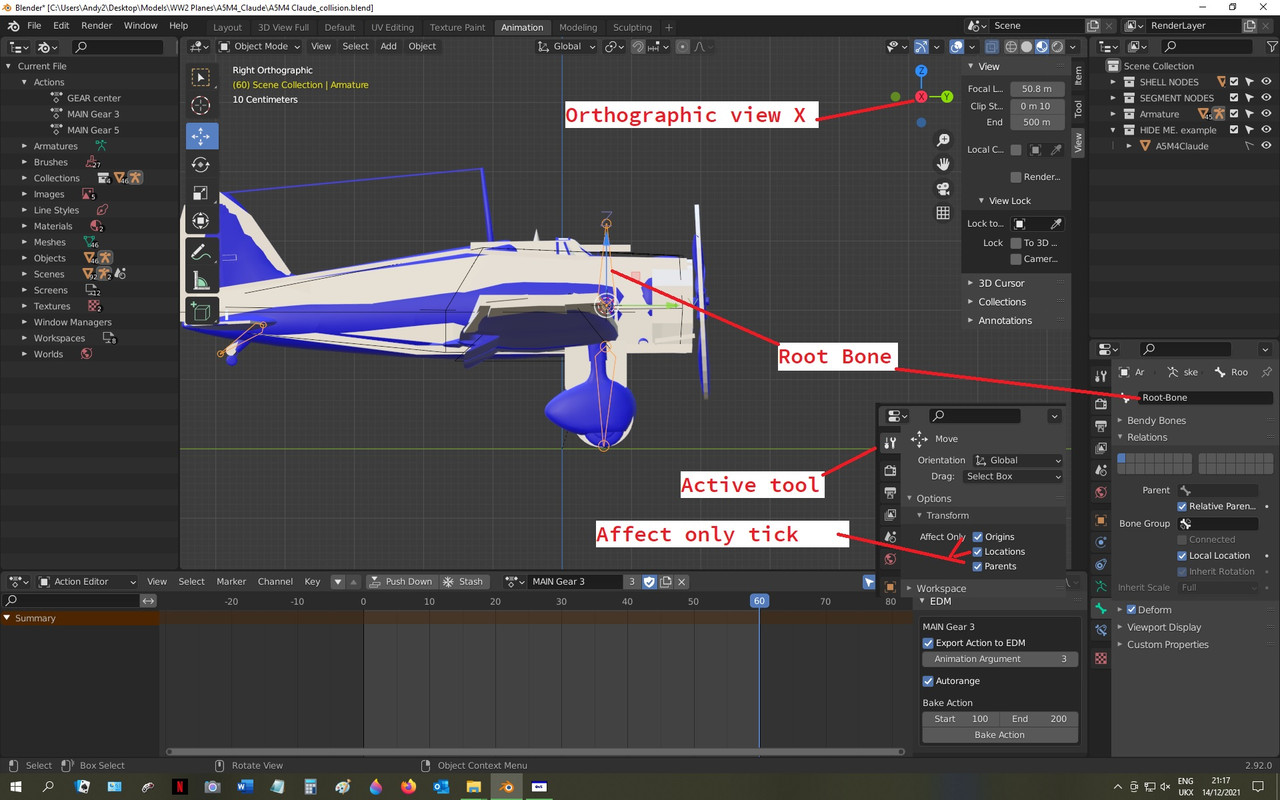Image resolution: width=1280 pixels, height=800 pixels.
Task: Select the Annotate tool
Action: (200, 251)
